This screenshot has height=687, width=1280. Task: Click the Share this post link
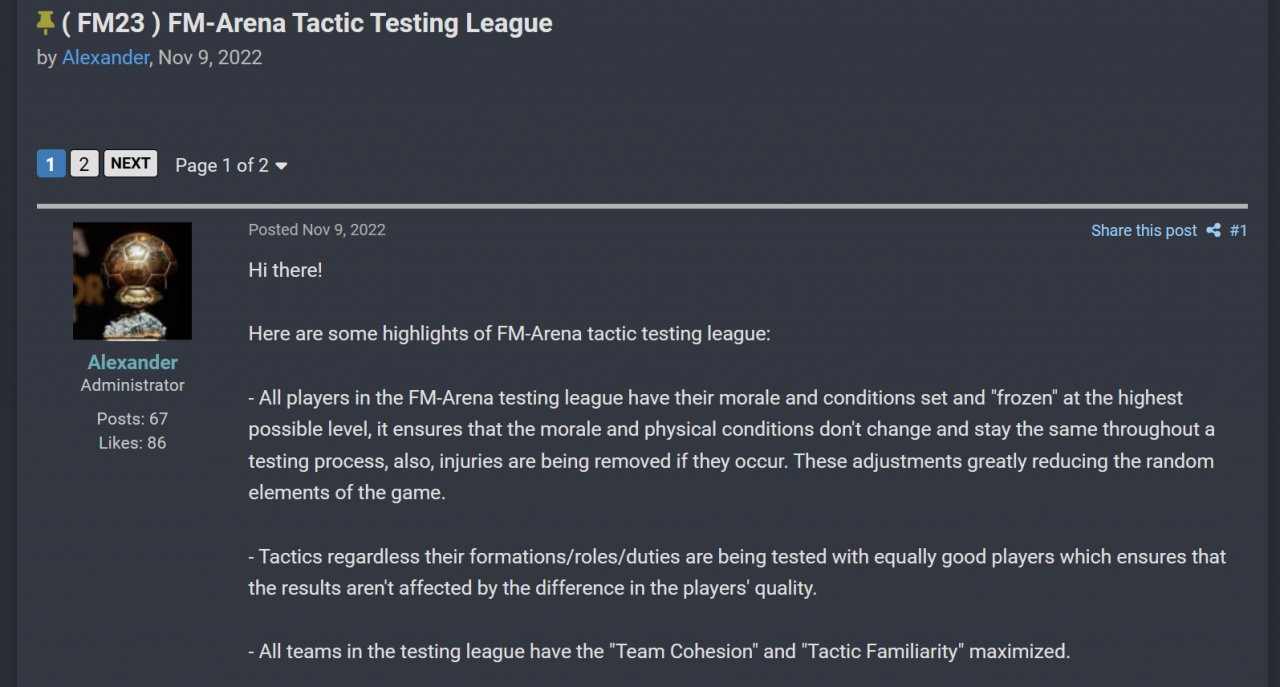[1143, 231]
